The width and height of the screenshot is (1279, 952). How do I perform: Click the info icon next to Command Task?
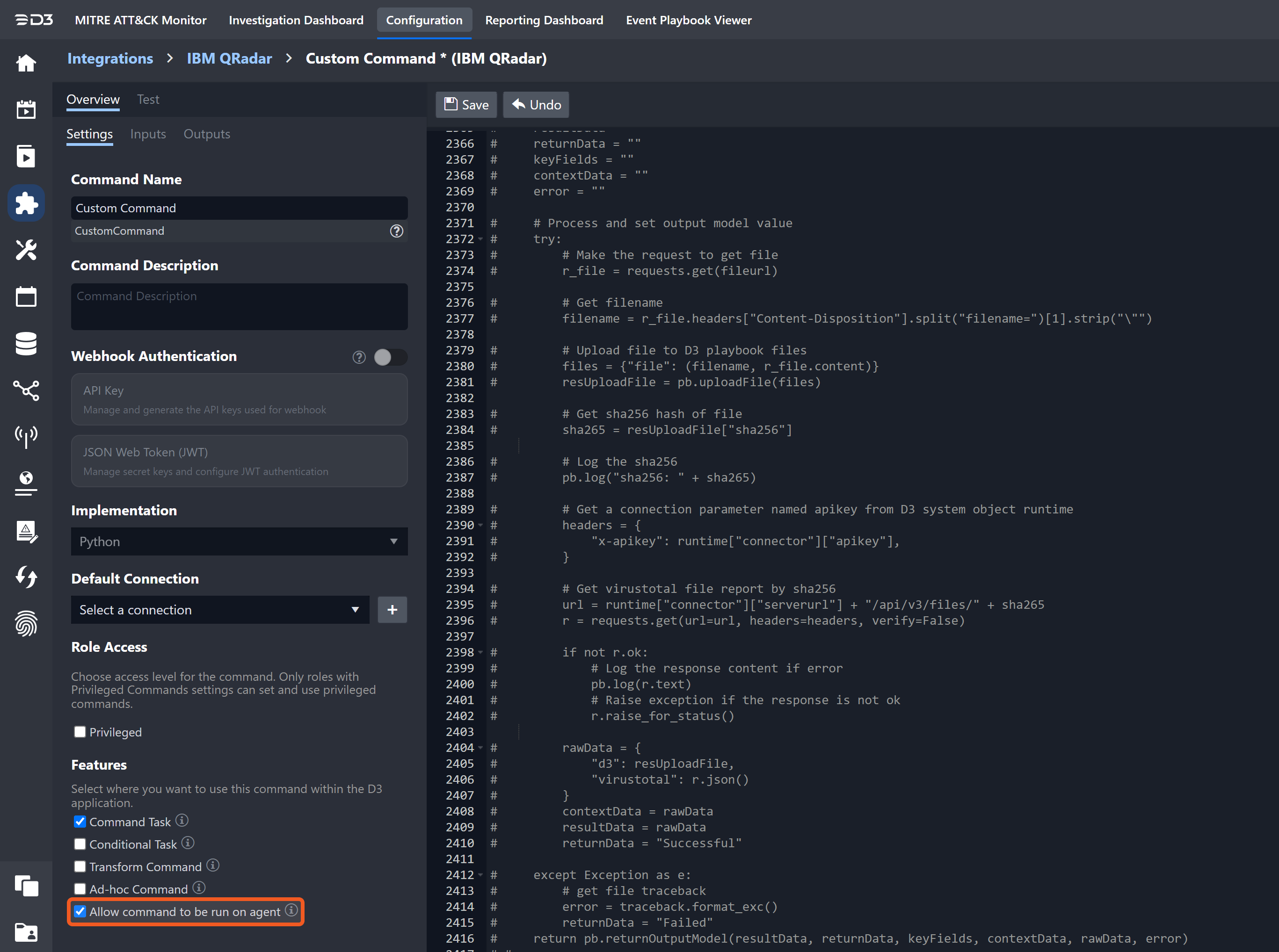182,820
